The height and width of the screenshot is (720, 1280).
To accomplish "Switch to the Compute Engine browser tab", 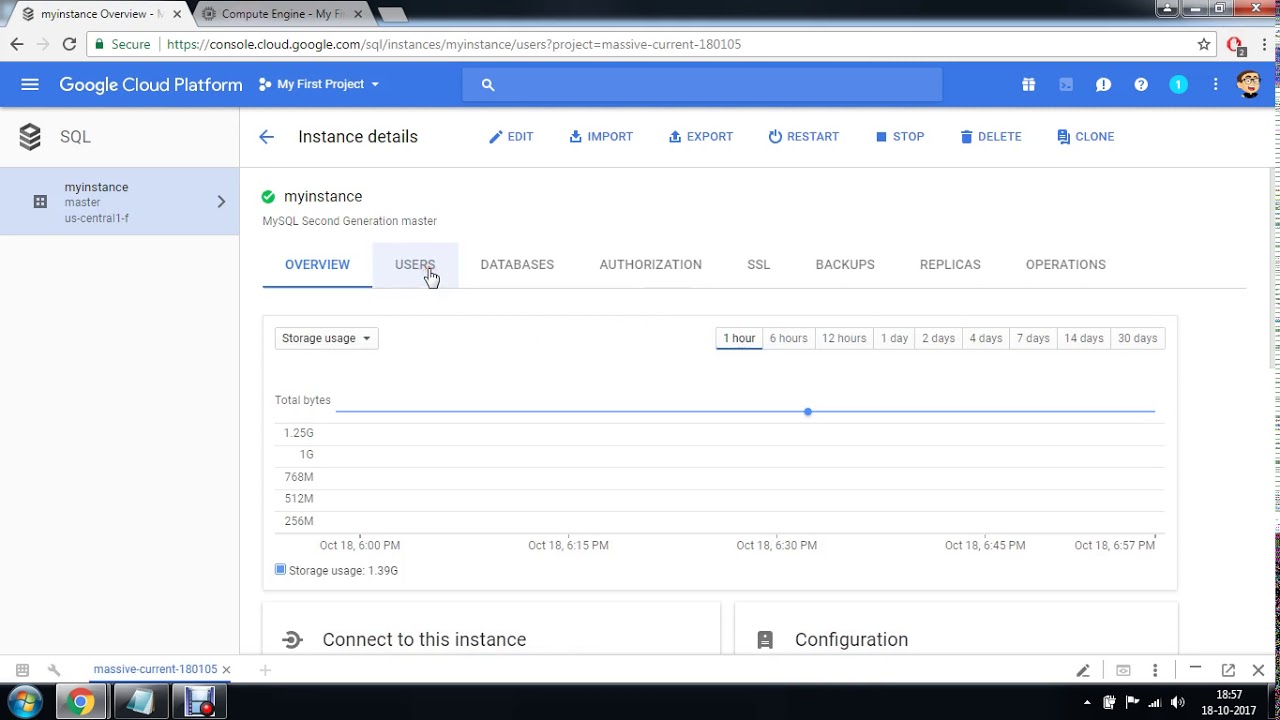I will [282, 14].
